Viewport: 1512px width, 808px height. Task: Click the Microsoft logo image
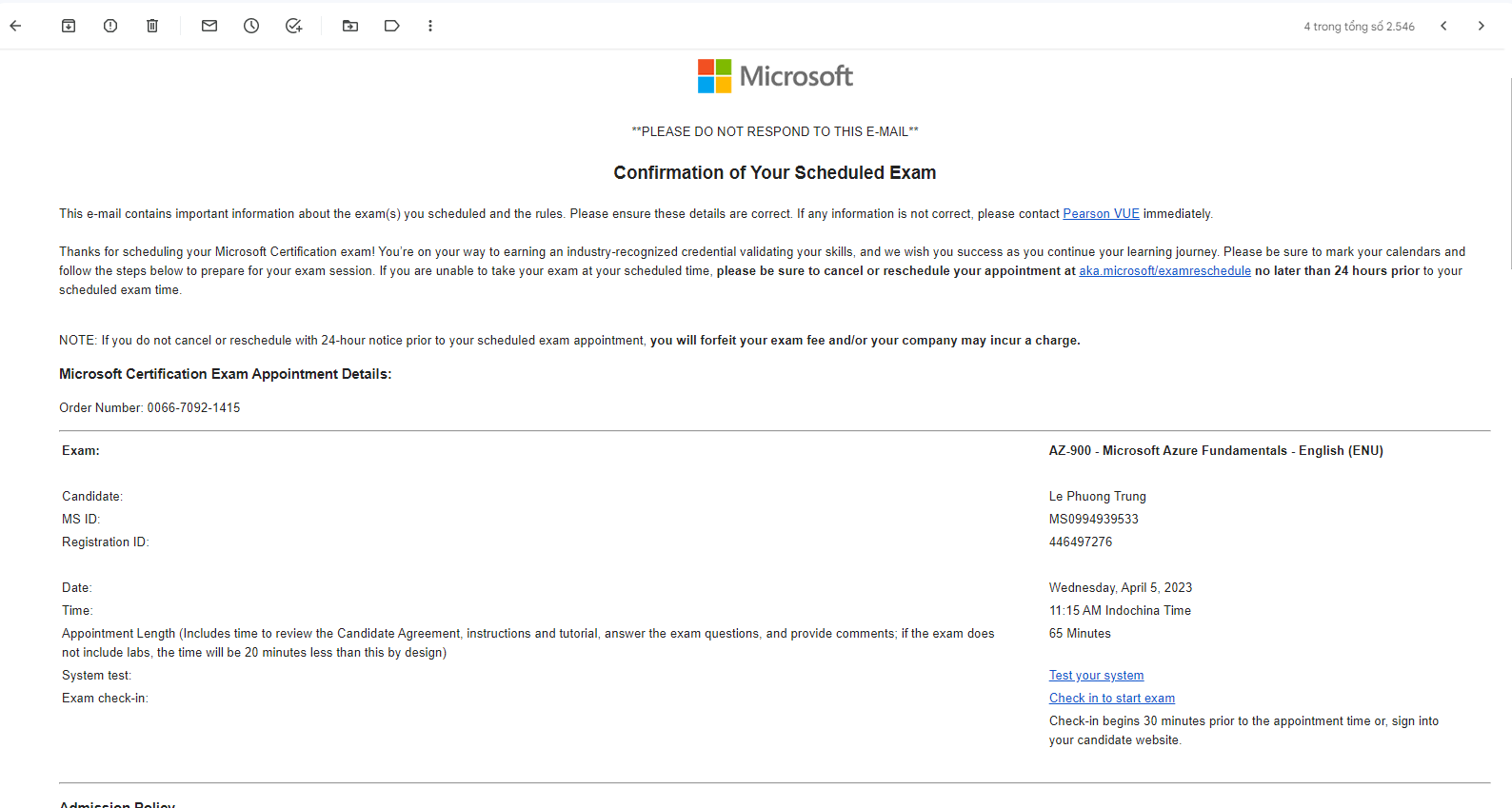[775, 76]
